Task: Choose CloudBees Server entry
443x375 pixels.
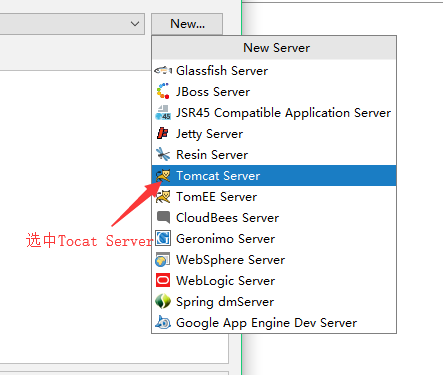Action: [274, 217]
